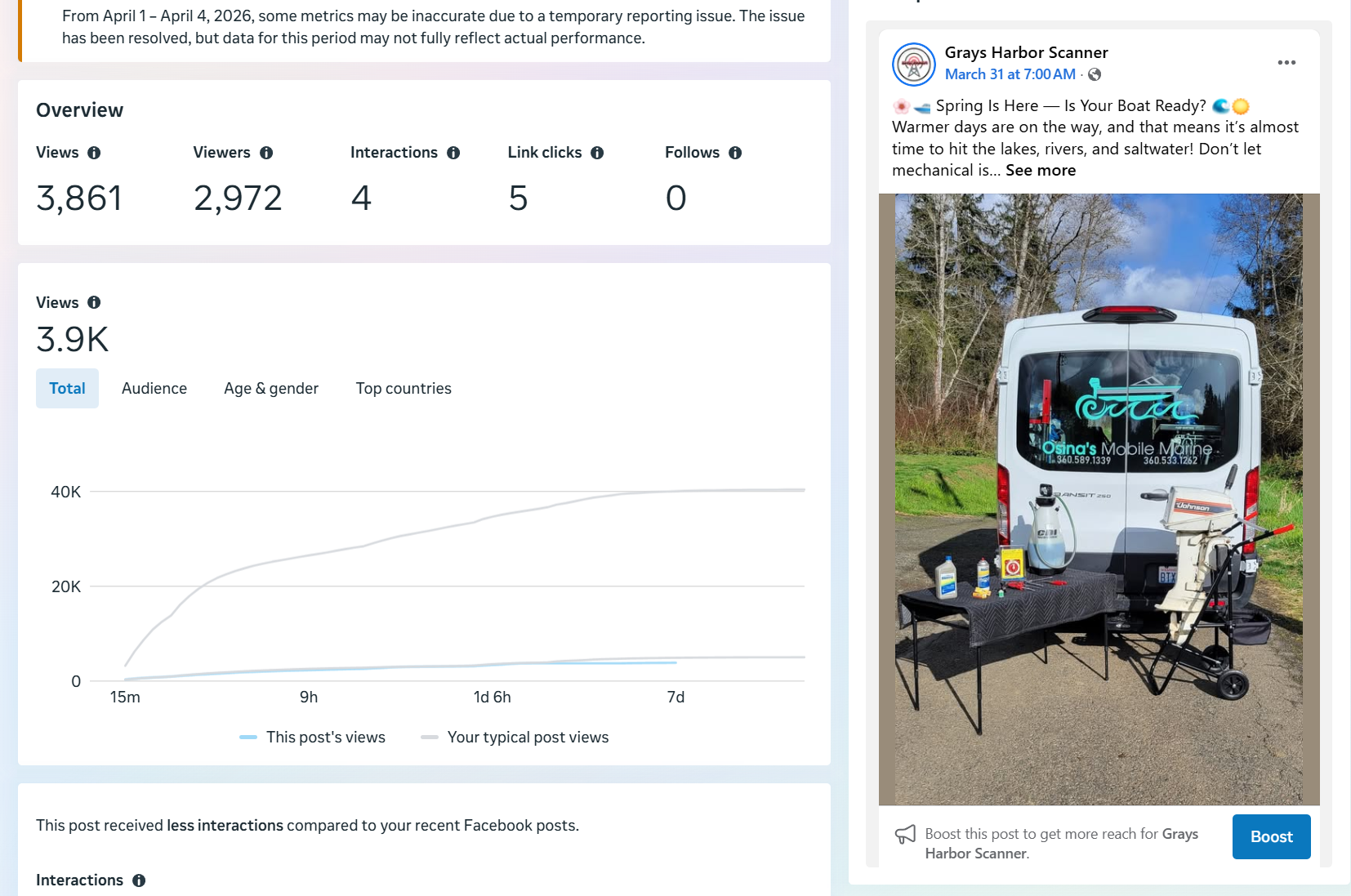Select the Total tab
This screenshot has height=896, width=1351.
(67, 389)
